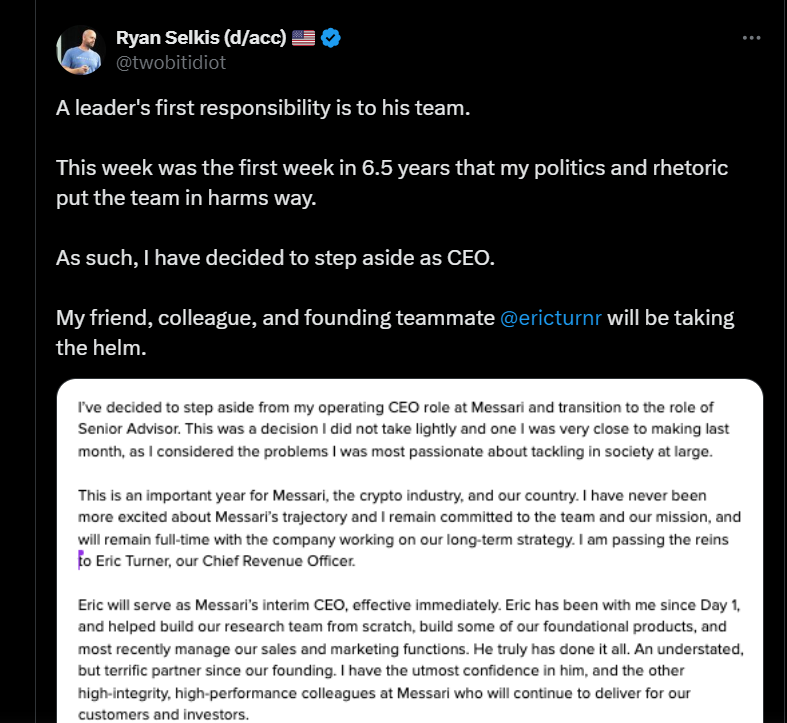This screenshot has height=723, width=787.
Task: Open the three-dot more options menu
Action: point(751,38)
